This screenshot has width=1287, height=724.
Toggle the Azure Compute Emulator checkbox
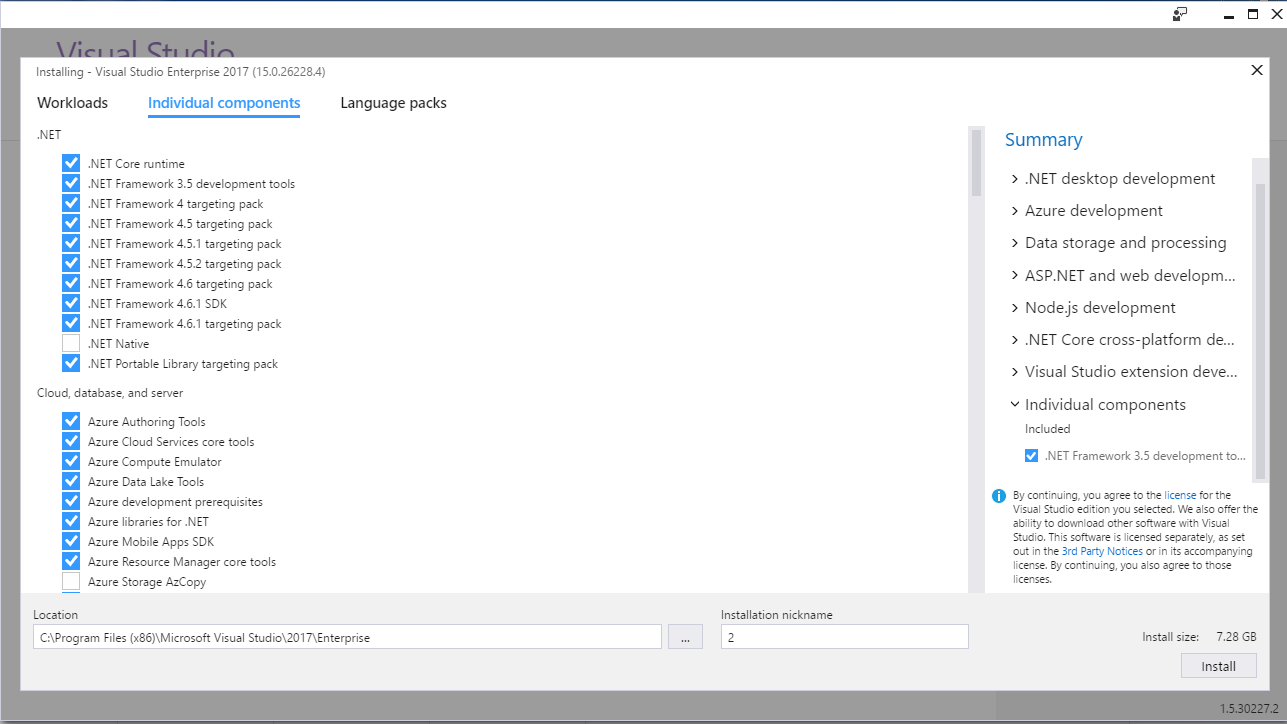71,461
